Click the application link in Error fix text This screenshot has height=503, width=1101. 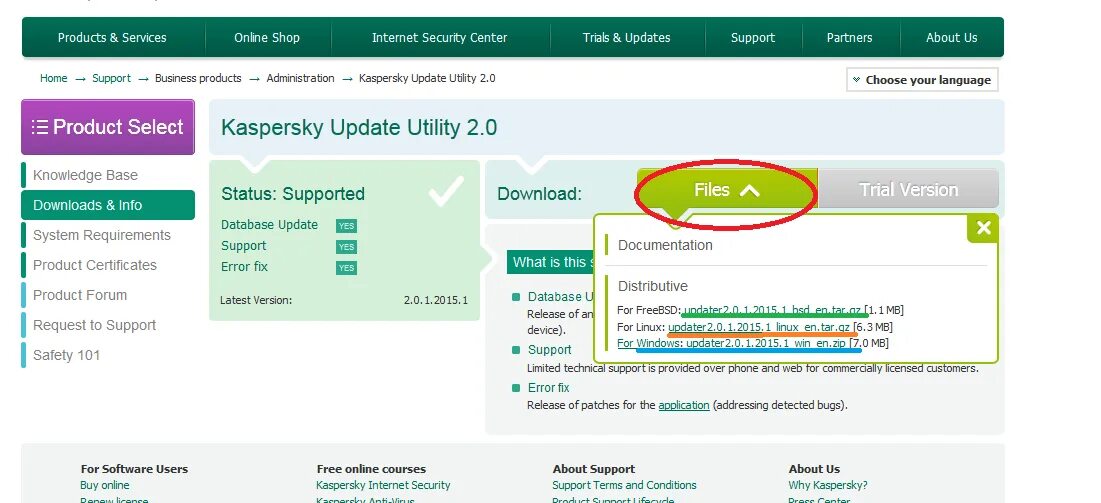(x=683, y=405)
